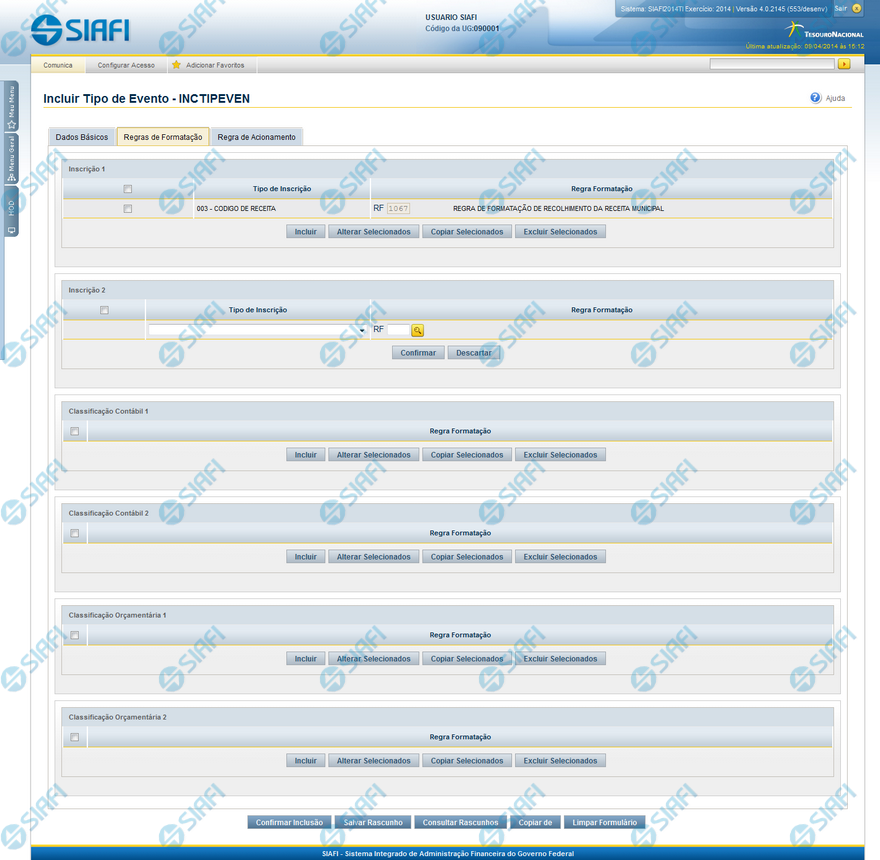The width and height of the screenshot is (880, 860).
Task: Check the 003 - CODIGO DE RECEITA row checkbox
Action: tap(127, 209)
